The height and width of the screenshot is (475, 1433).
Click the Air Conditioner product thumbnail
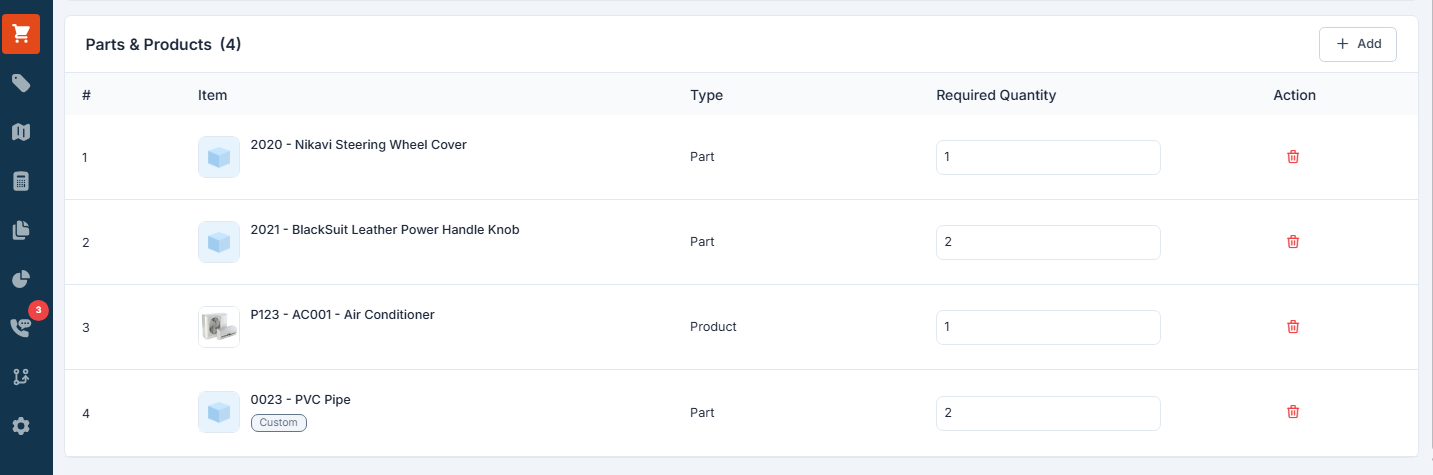[219, 327]
